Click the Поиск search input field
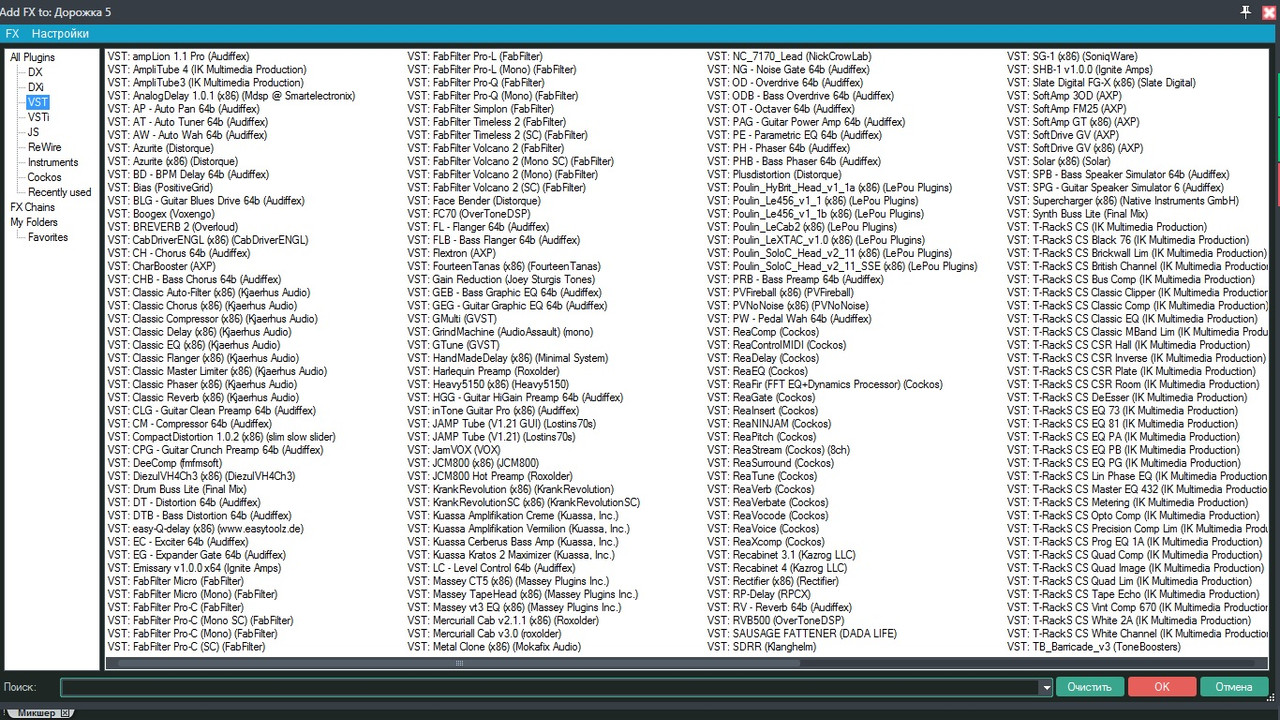Image resolution: width=1280 pixels, height=720 pixels. click(549, 687)
